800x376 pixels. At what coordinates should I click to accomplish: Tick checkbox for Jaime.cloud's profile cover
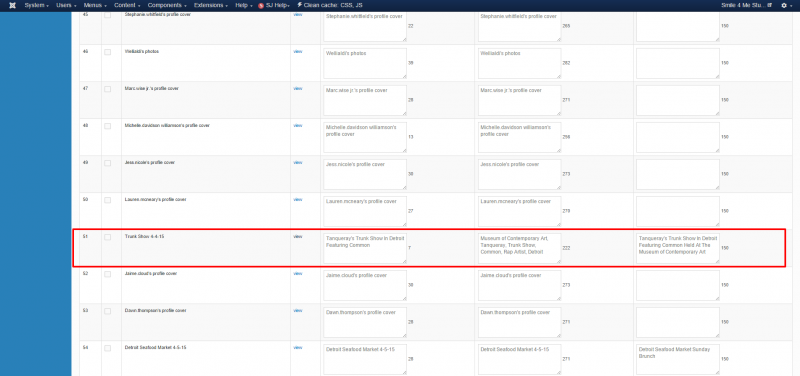[108, 274]
